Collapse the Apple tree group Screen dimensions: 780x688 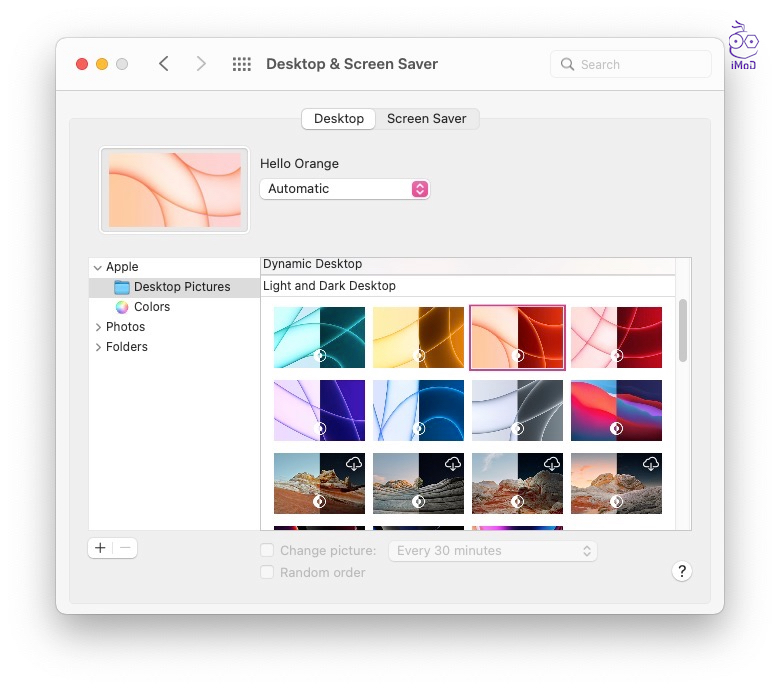pyautogui.click(x=98, y=267)
